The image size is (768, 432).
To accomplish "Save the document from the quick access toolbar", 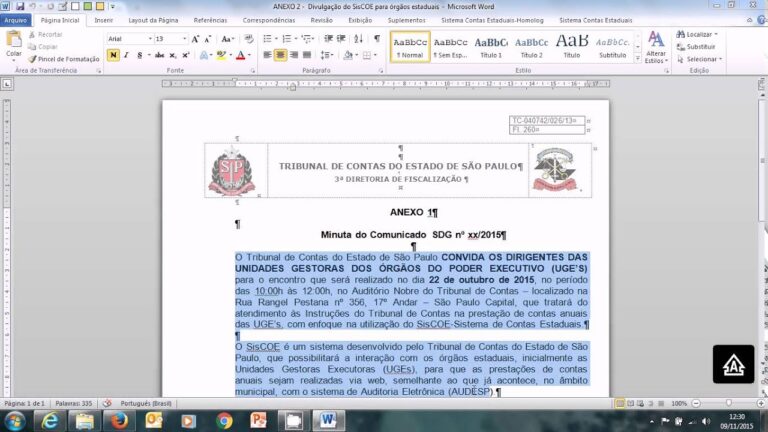I will pos(20,6).
